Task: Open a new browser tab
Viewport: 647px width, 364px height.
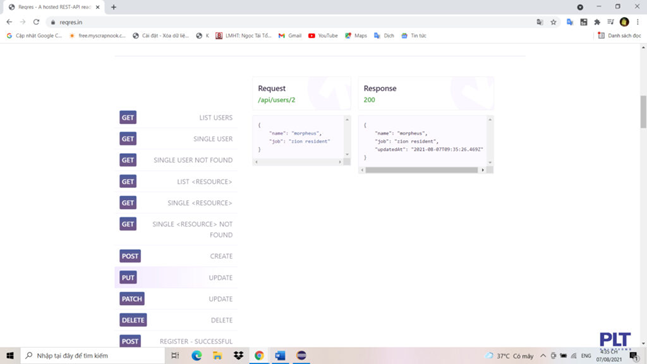Action: click(113, 7)
